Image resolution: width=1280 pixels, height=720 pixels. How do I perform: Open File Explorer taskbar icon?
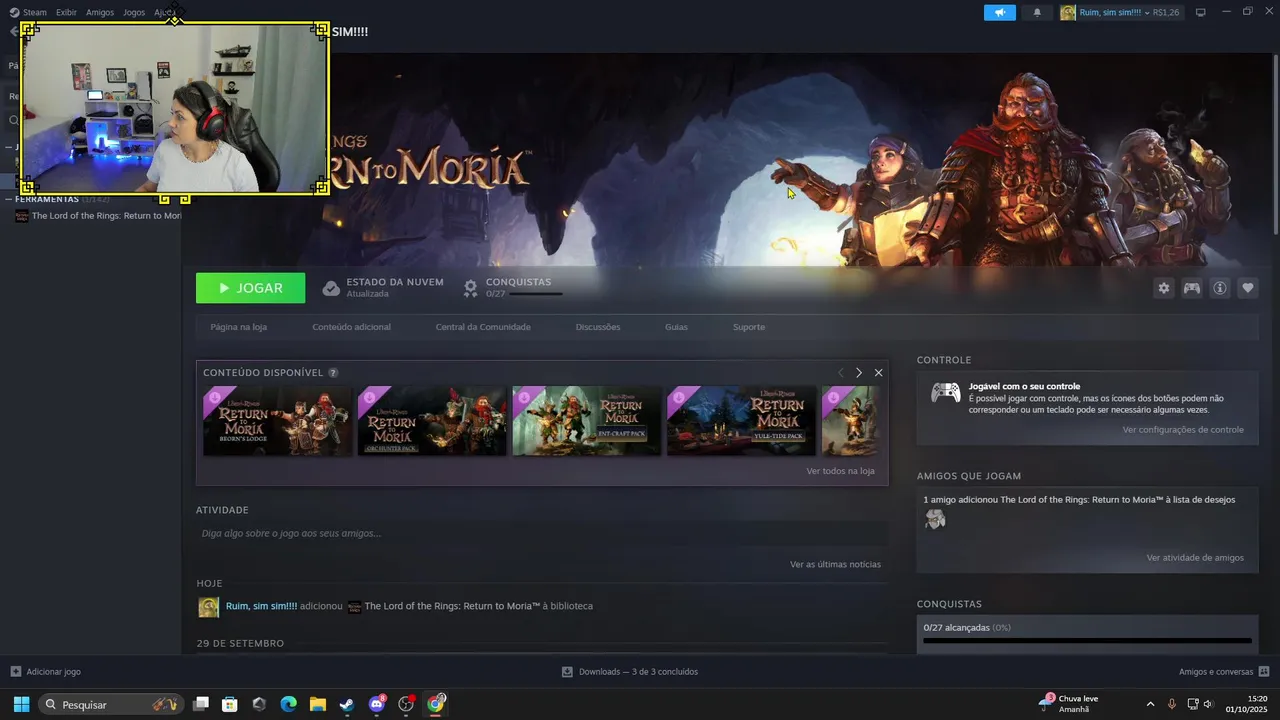(x=317, y=704)
